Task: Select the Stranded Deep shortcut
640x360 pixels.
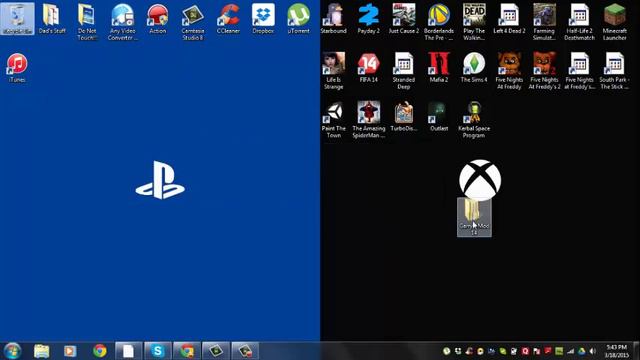Action: click(404, 71)
